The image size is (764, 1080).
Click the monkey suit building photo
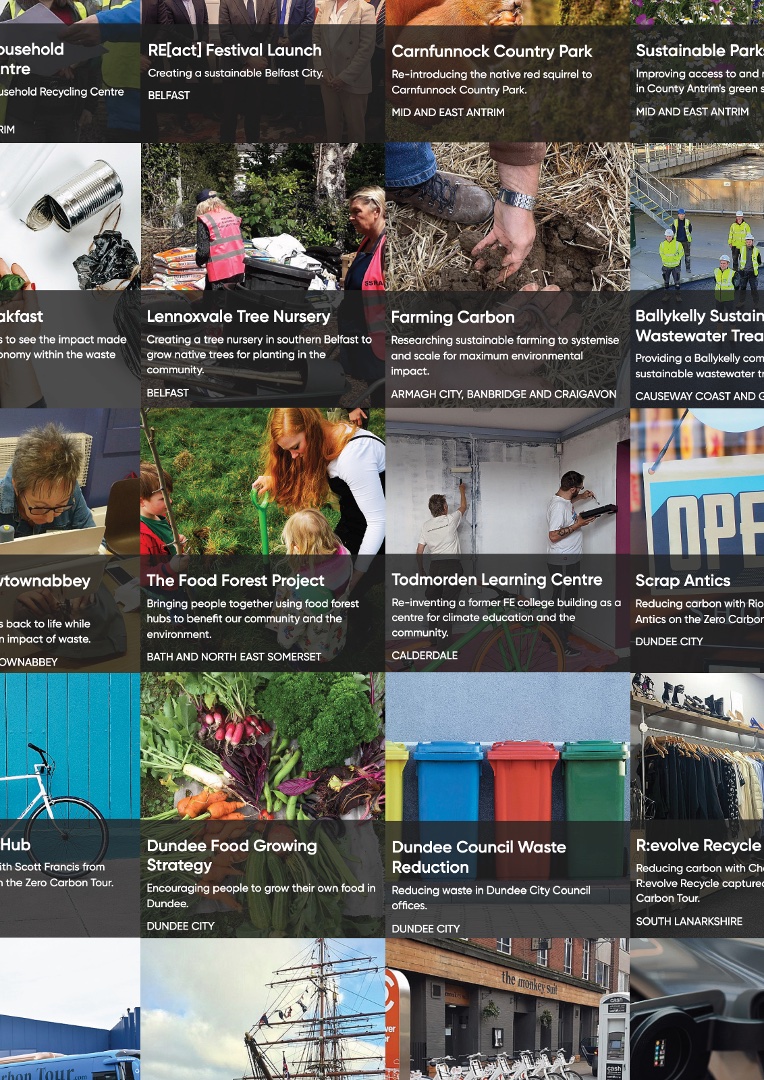pos(508,1008)
